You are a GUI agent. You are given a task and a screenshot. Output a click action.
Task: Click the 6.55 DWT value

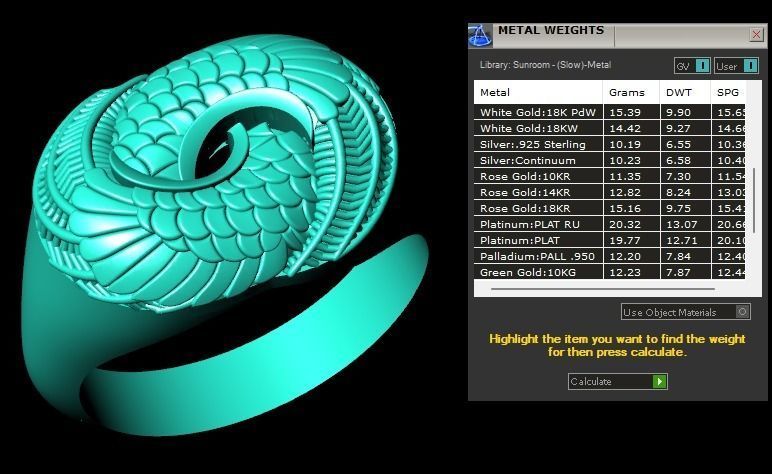click(678, 144)
